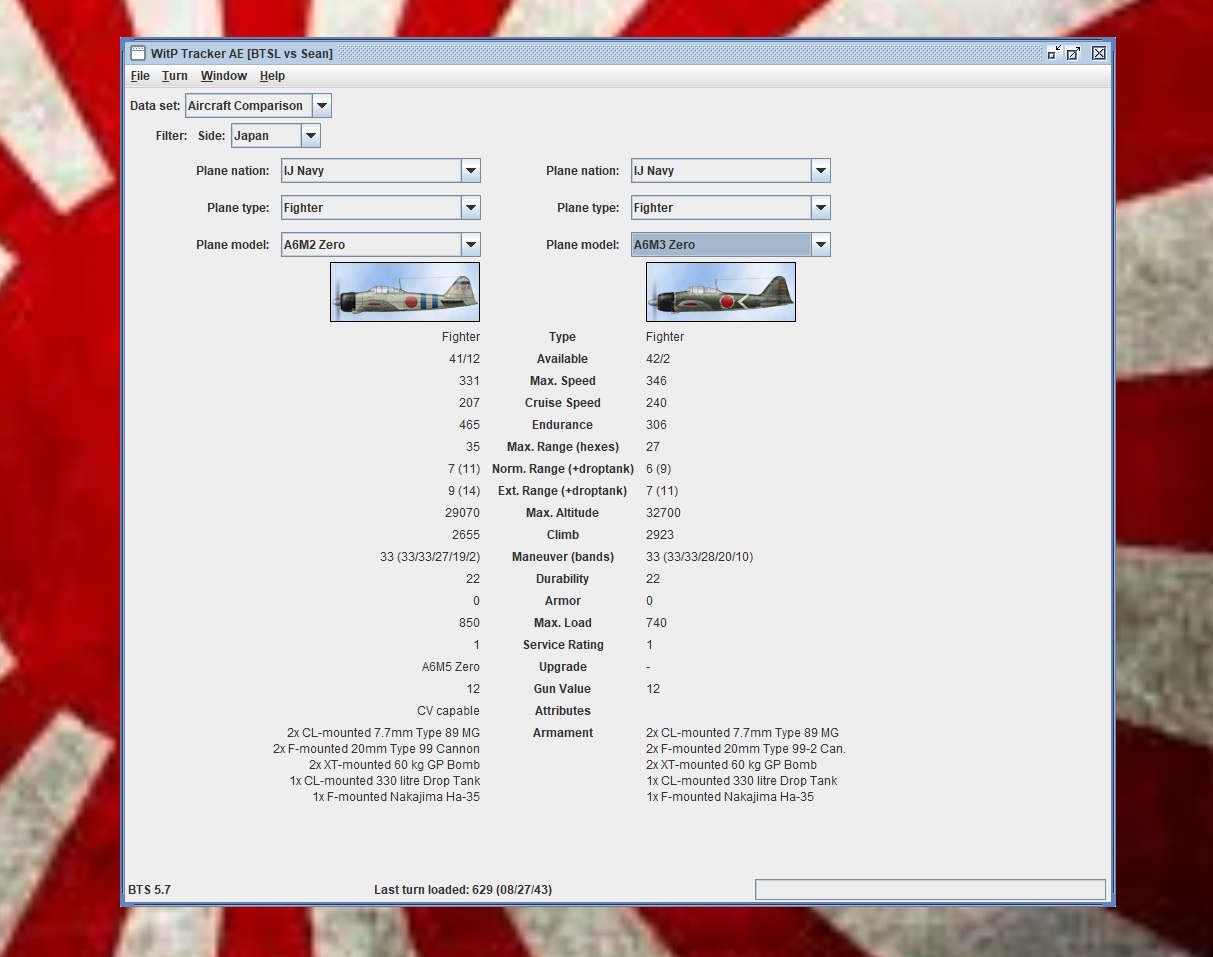Screen dimensions: 1213x957
Task: Open the A6M3 Zero plane model dropdown
Action: (821, 245)
